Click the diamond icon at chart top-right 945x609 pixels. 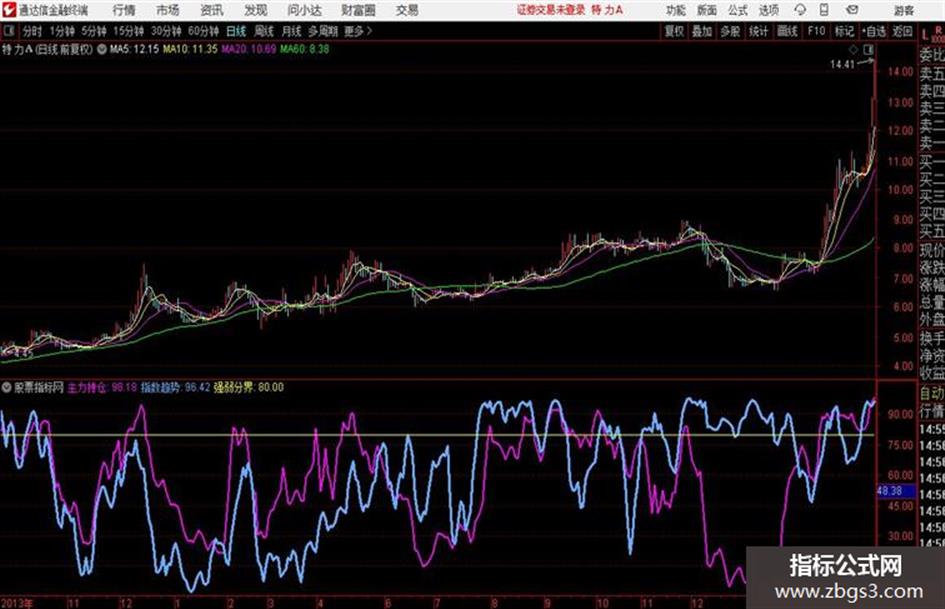click(x=853, y=49)
